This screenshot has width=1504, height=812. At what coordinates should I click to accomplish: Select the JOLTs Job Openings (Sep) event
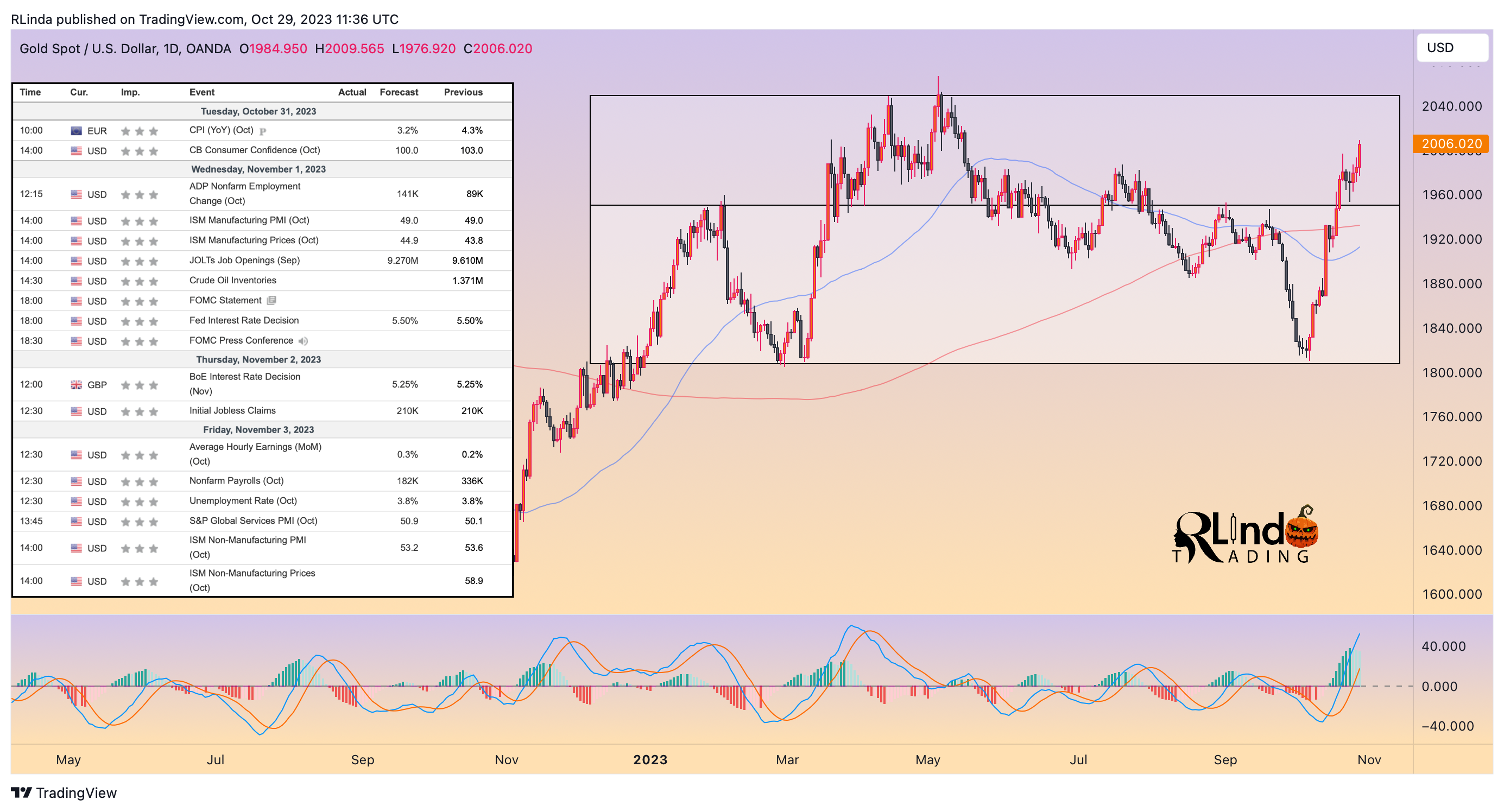pyautogui.click(x=245, y=261)
